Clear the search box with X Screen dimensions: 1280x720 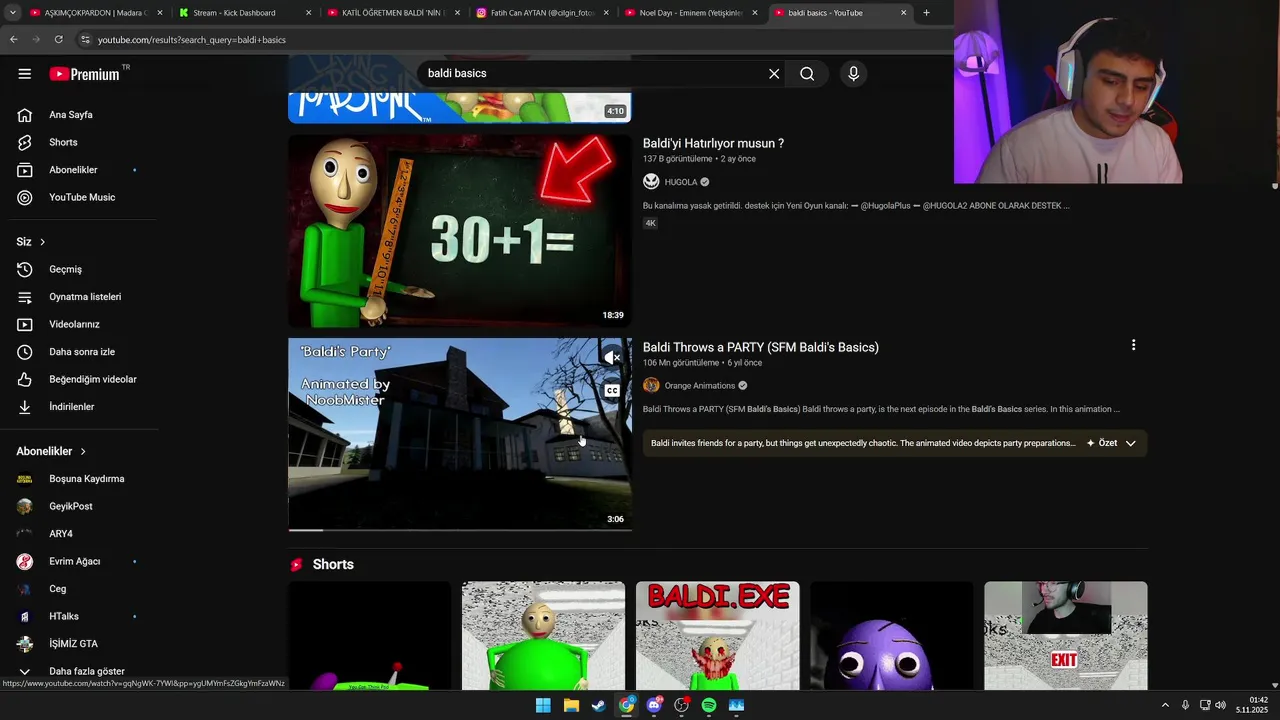pos(774,74)
